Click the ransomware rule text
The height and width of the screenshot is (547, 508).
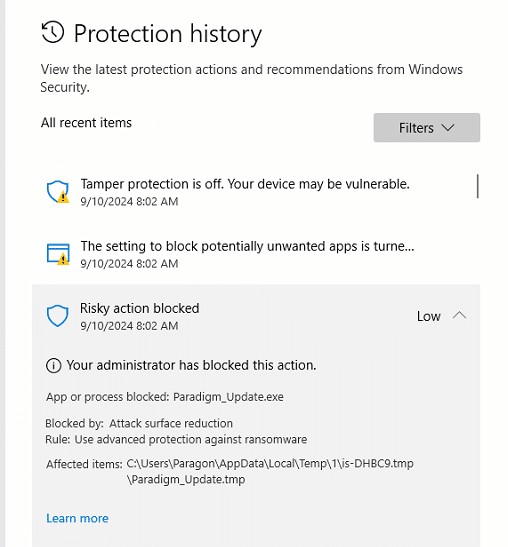(x=191, y=440)
